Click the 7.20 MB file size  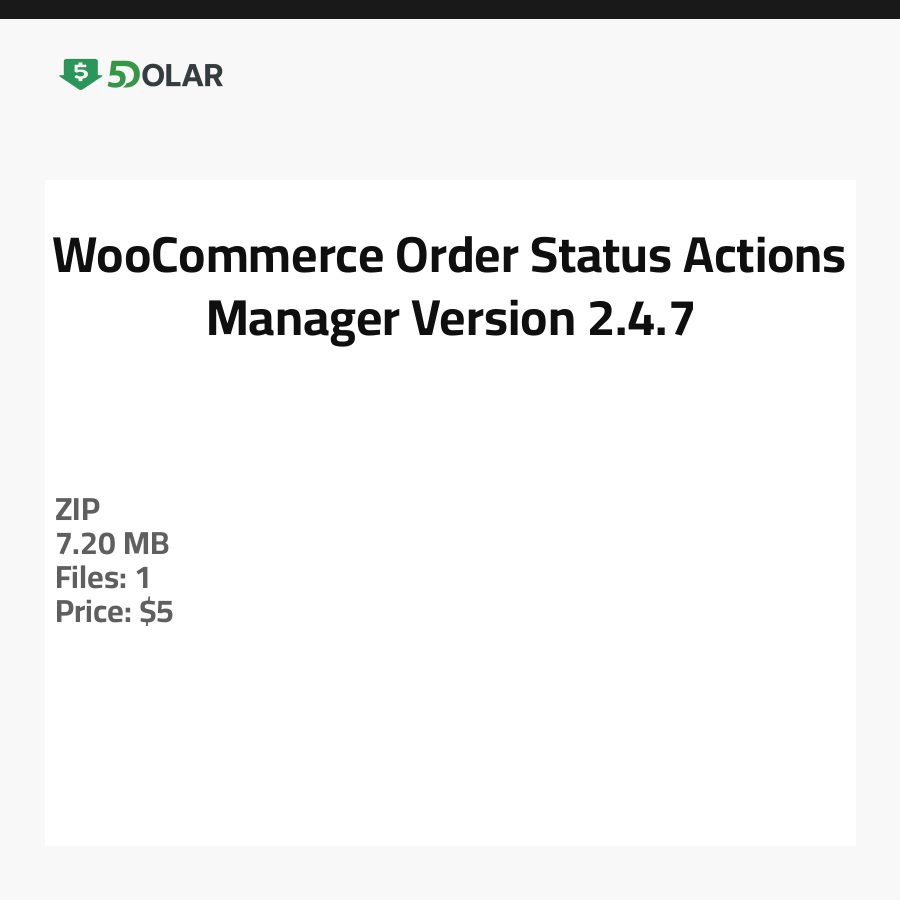point(112,545)
